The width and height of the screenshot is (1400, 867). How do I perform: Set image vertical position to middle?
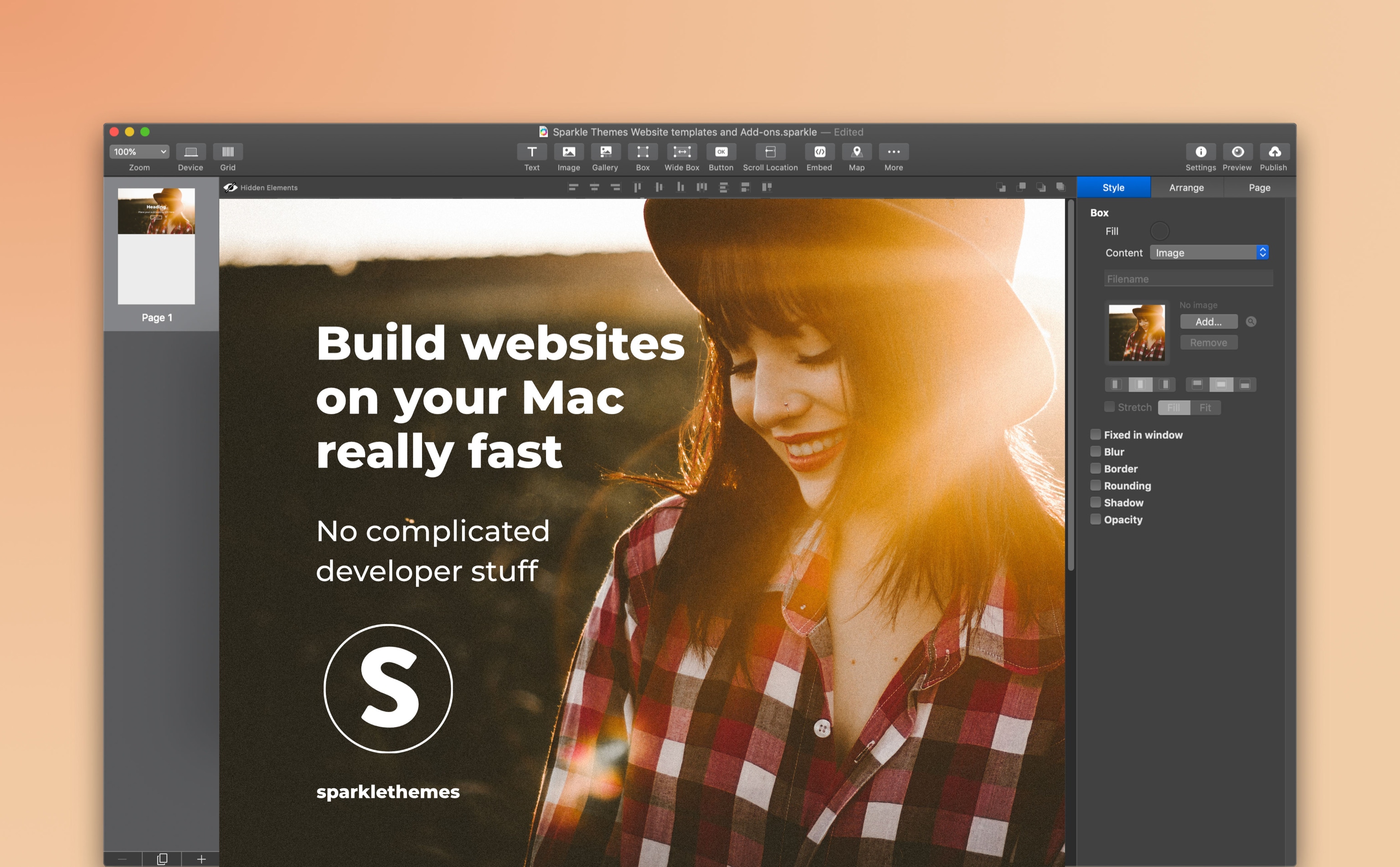tap(1221, 384)
